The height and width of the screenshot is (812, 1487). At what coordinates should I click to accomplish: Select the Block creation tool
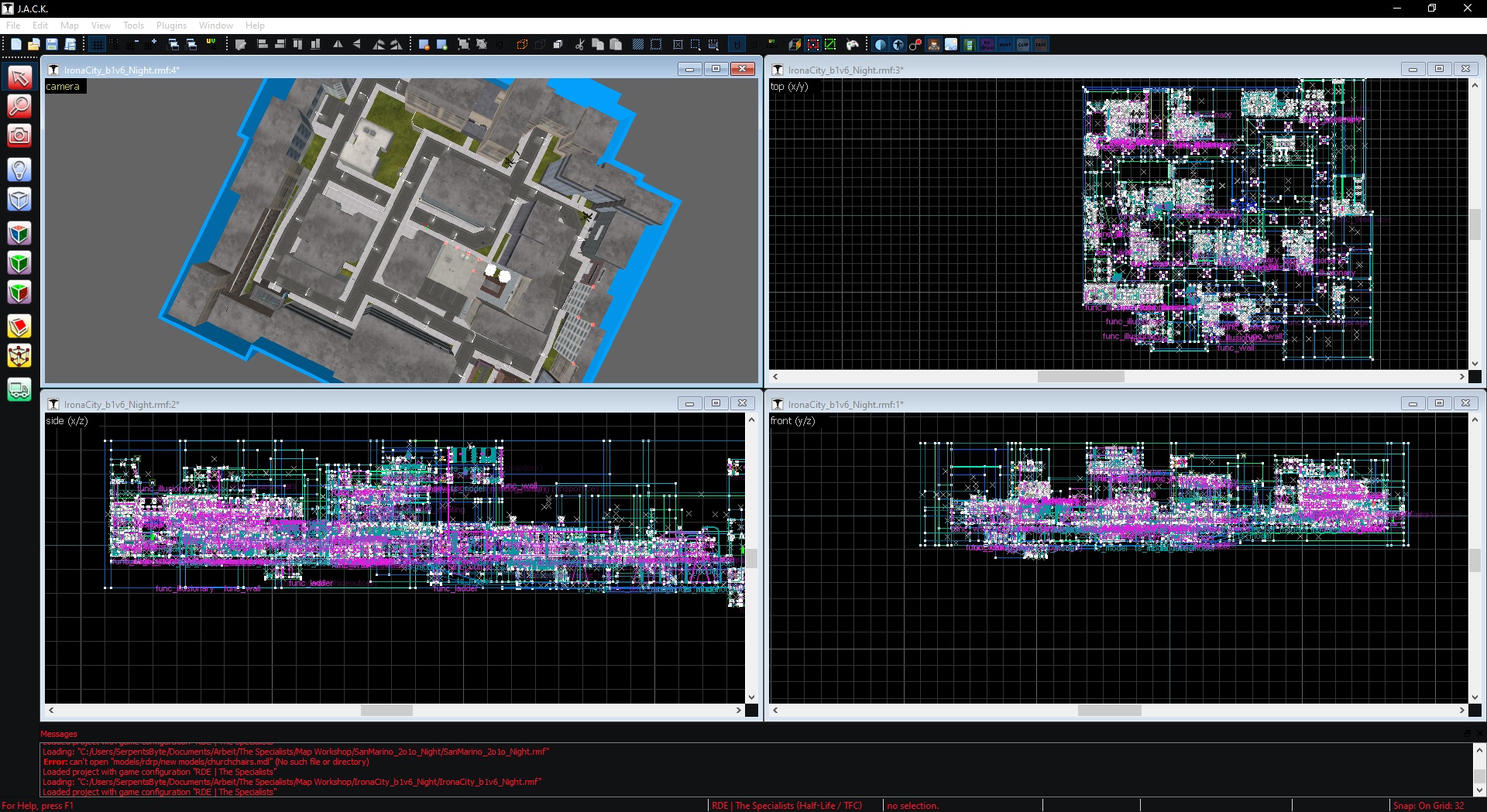pos(19,200)
